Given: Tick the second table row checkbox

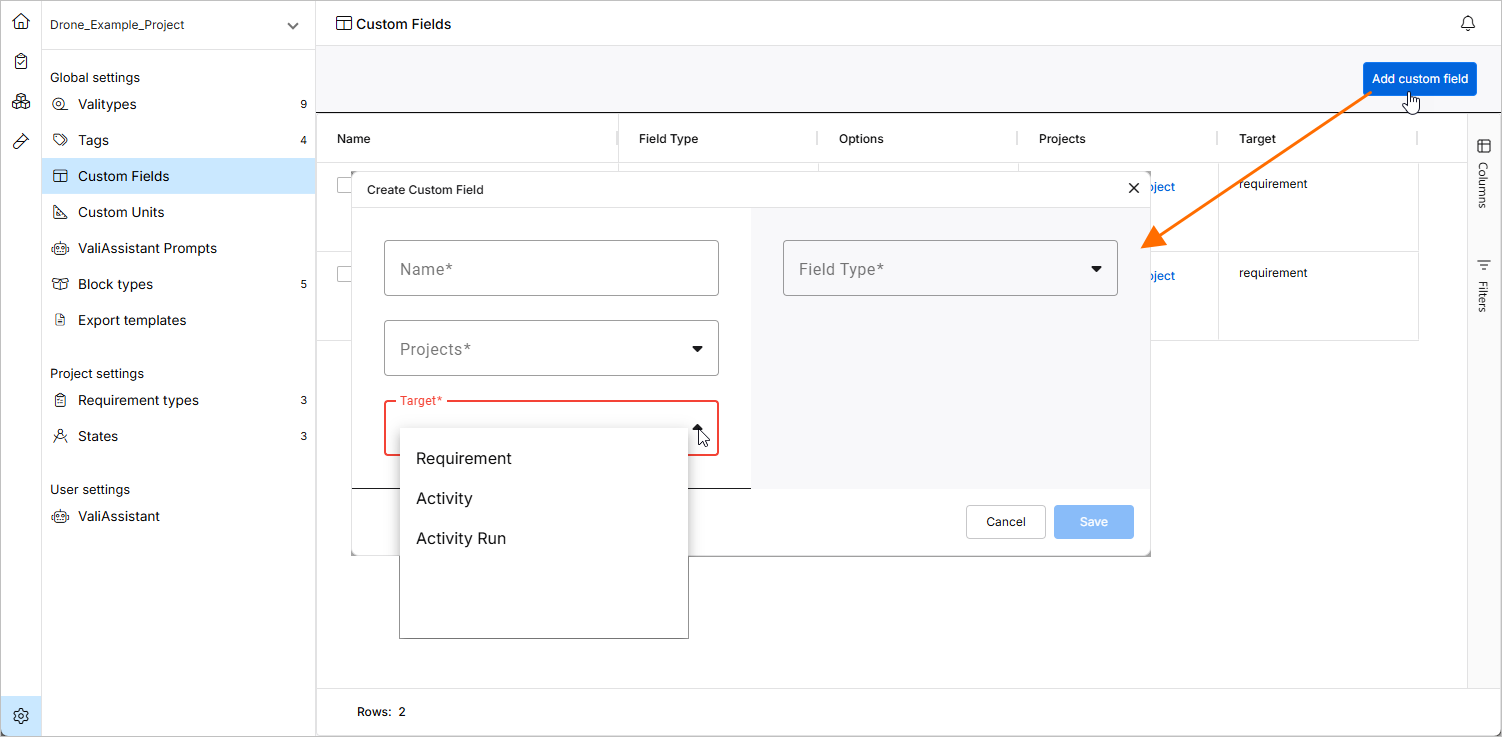Looking at the screenshot, I should pos(344,274).
